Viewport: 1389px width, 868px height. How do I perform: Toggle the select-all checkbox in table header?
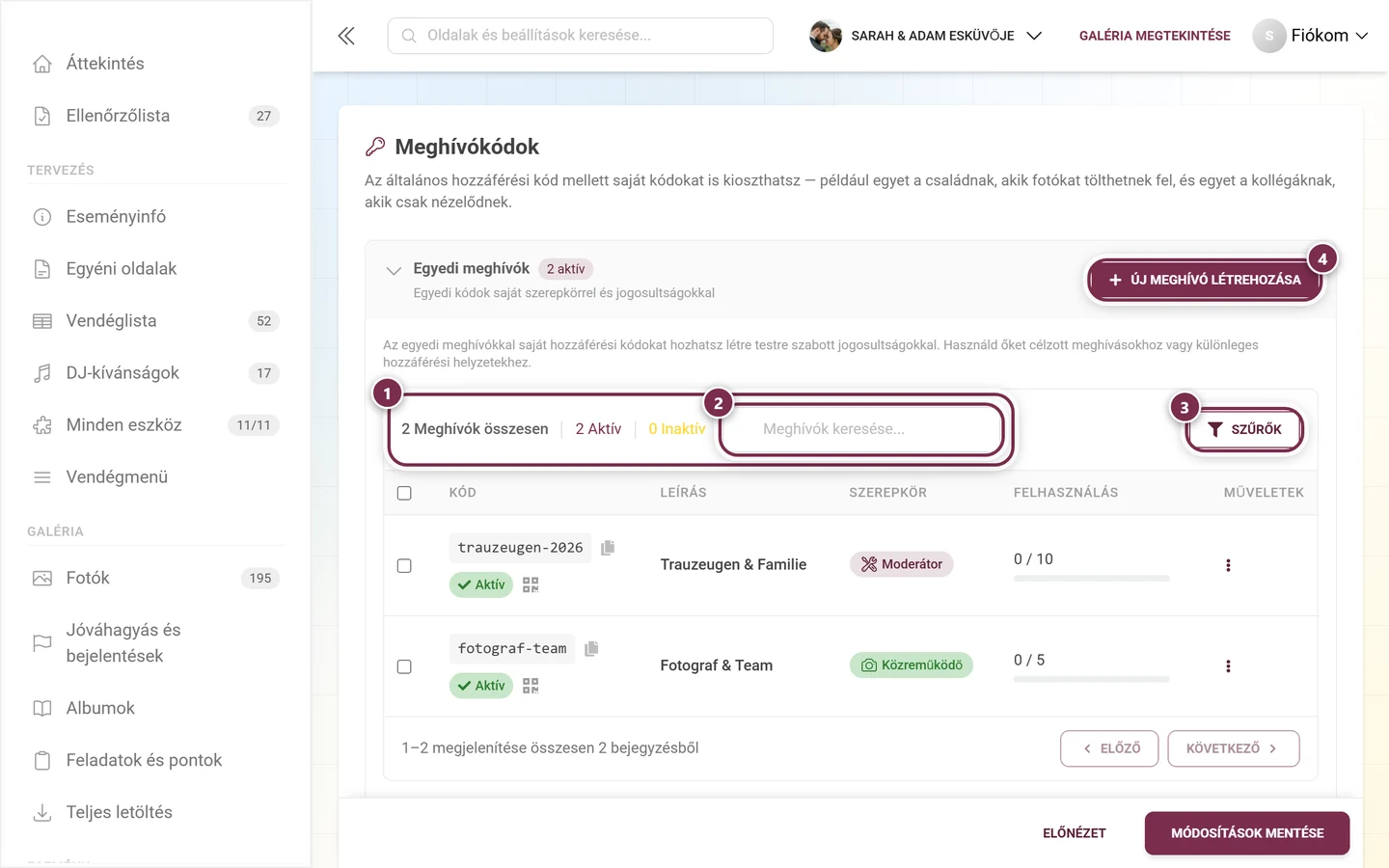[404, 493]
